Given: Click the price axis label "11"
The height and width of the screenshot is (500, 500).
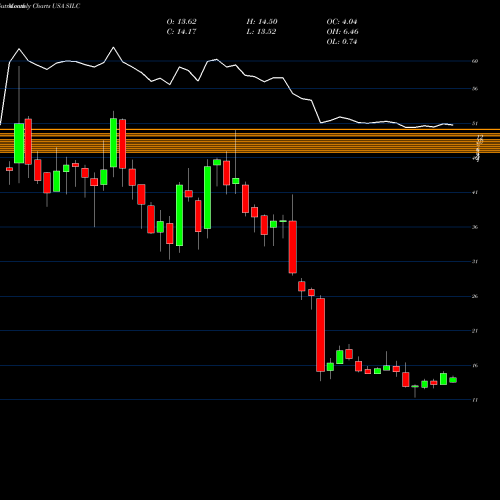Looking at the screenshot, I should point(475,400).
